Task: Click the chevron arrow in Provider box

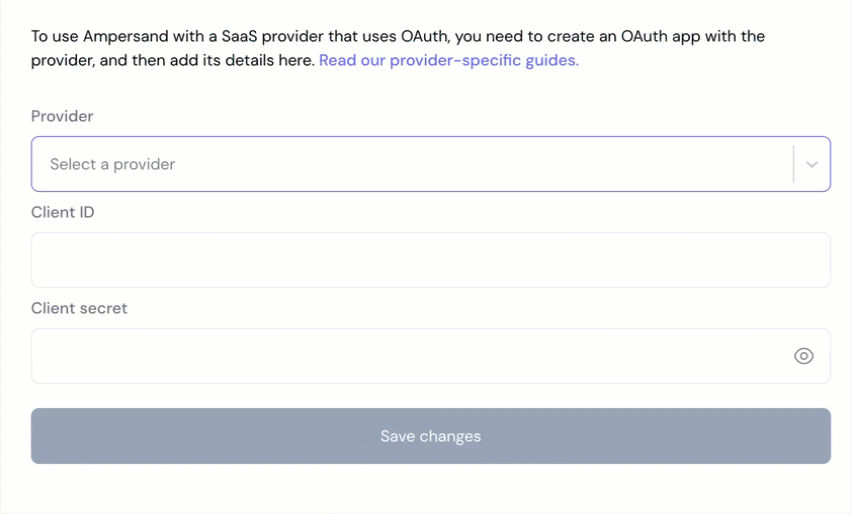Action: 812,164
